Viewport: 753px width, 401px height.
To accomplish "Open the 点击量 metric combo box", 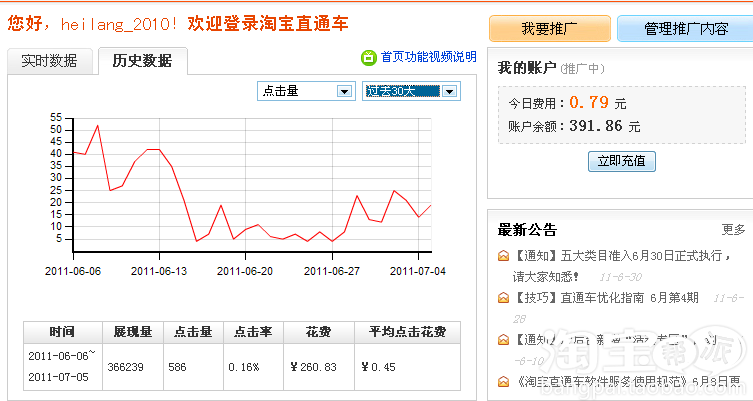I will click(306, 91).
